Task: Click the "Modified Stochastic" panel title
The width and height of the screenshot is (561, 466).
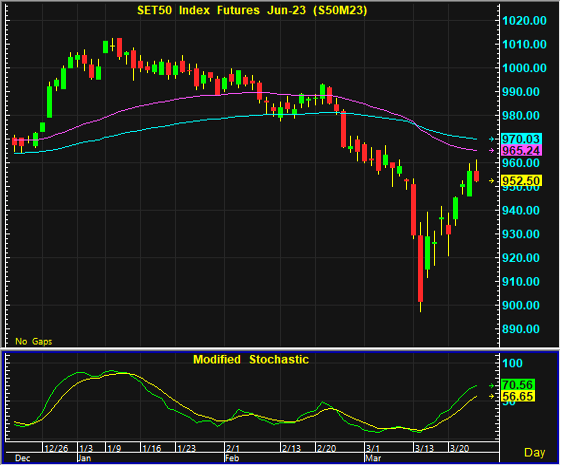Action: click(251, 359)
